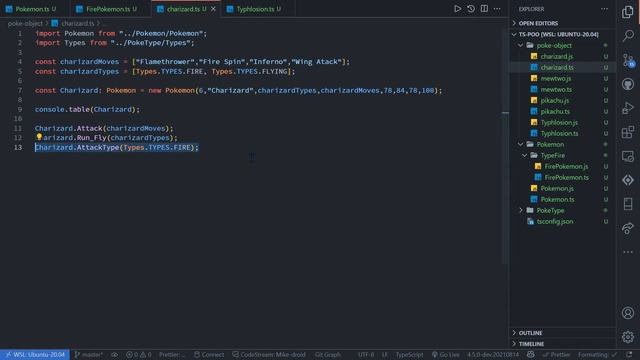This screenshot has width=640, height=360.
Task: Open the notifications icon at status bar end
Action: coord(629,355)
